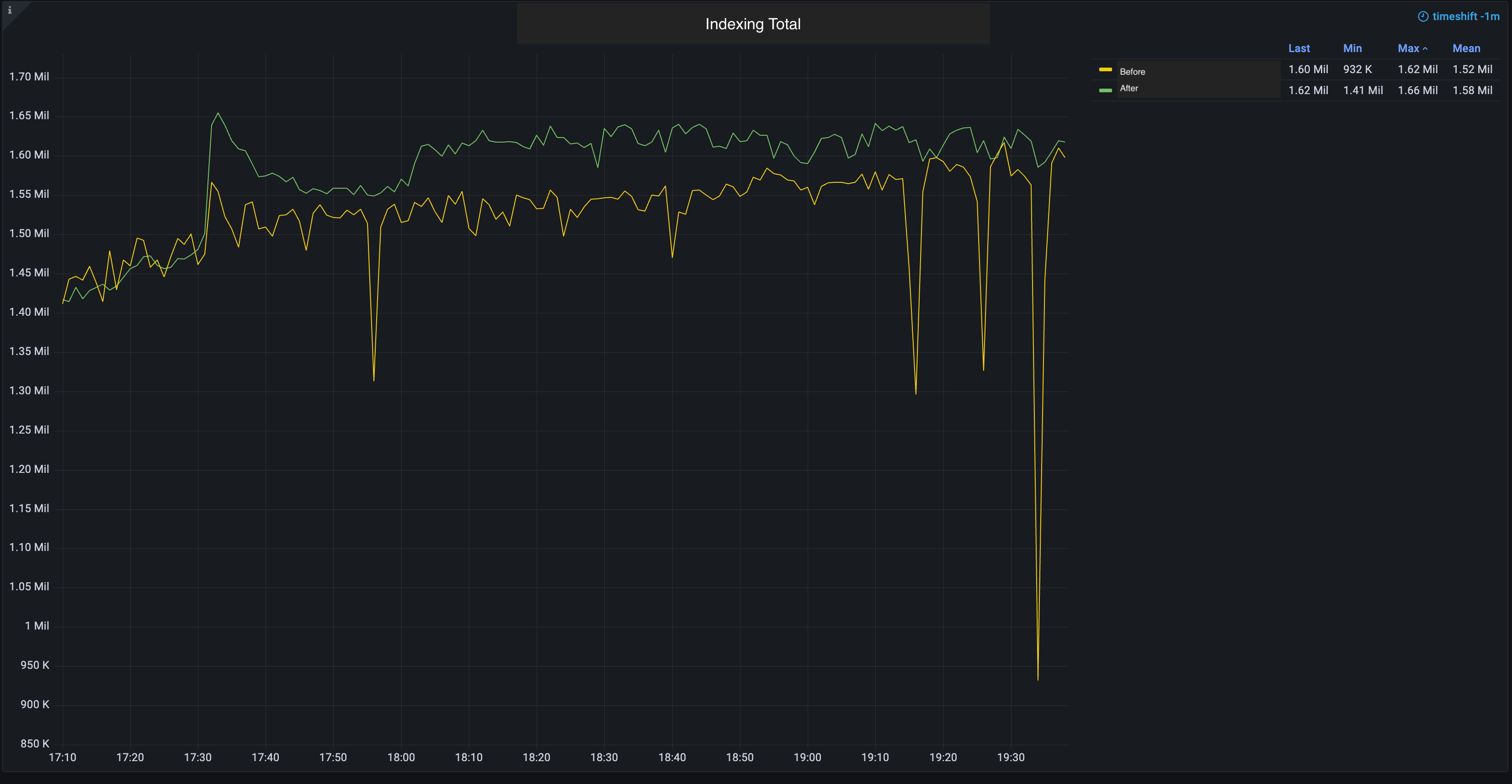The width and height of the screenshot is (1512, 784).
Task: Open color picker for After series swatch
Action: [1105, 90]
